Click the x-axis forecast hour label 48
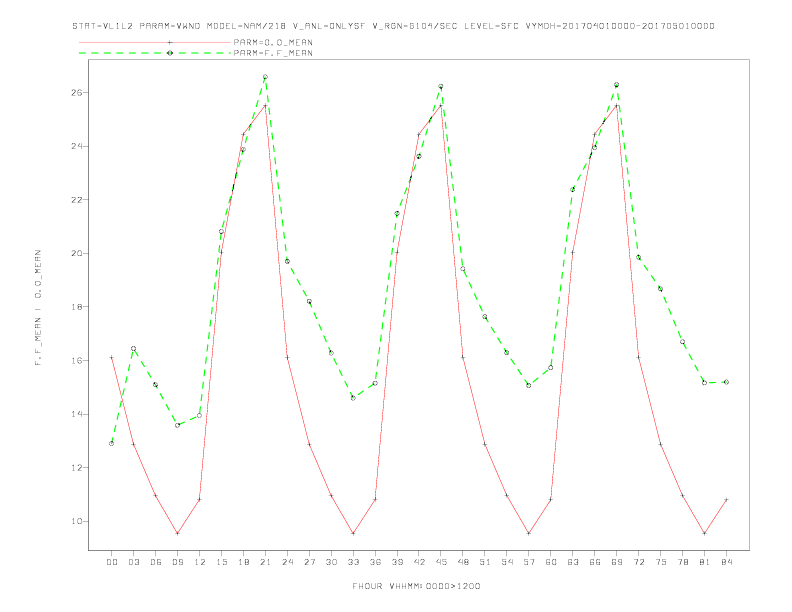This screenshot has width=792, height=612. [x=463, y=562]
